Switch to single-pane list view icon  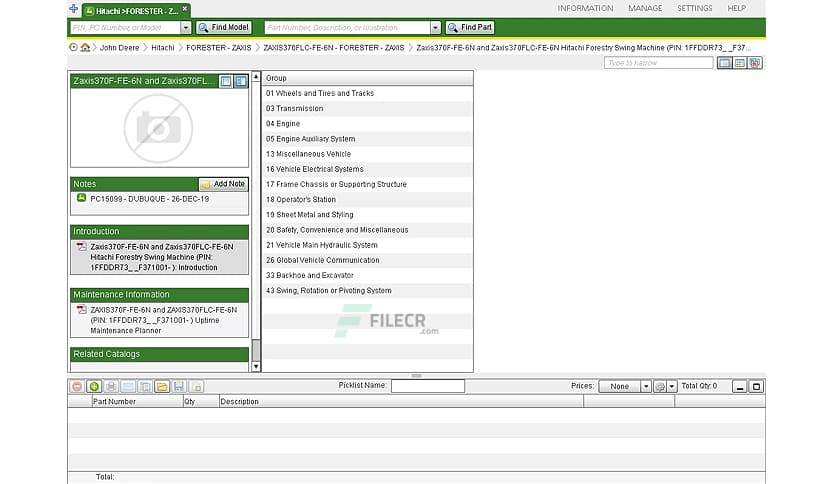(725, 63)
